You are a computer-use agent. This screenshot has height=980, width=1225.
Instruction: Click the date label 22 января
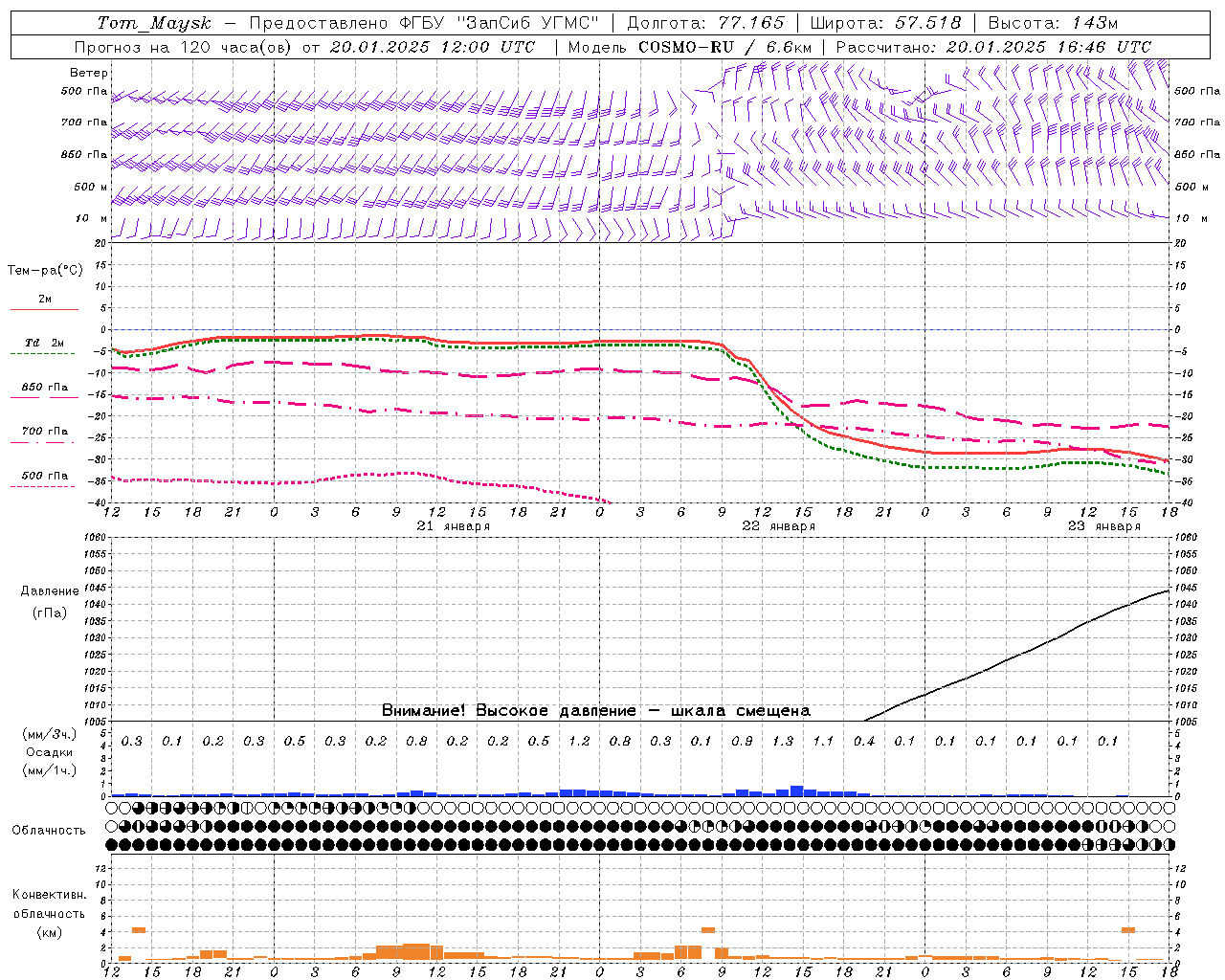[x=779, y=526]
